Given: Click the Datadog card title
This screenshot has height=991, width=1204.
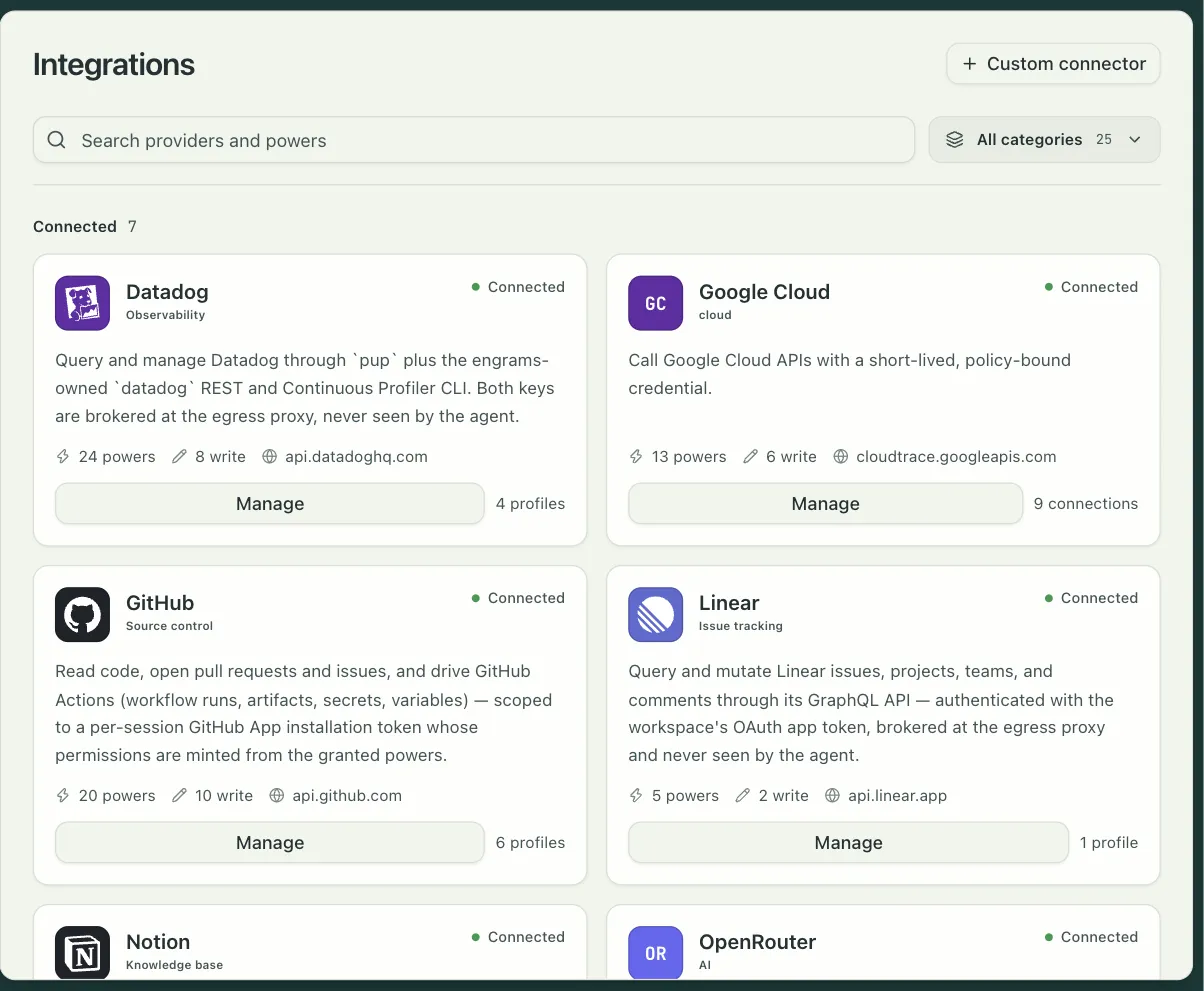Looking at the screenshot, I should coord(167,292).
